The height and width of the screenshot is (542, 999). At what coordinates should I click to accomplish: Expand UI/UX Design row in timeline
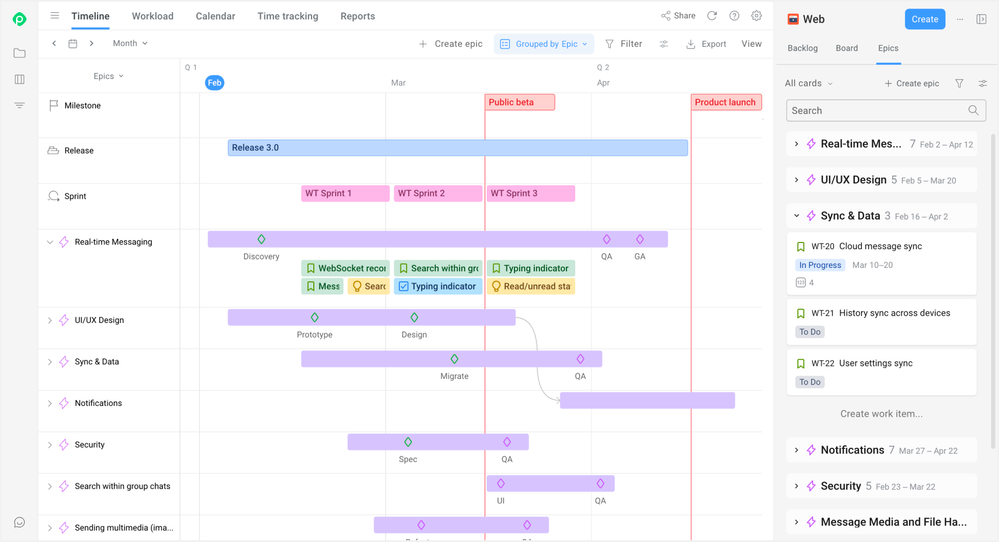pos(50,320)
